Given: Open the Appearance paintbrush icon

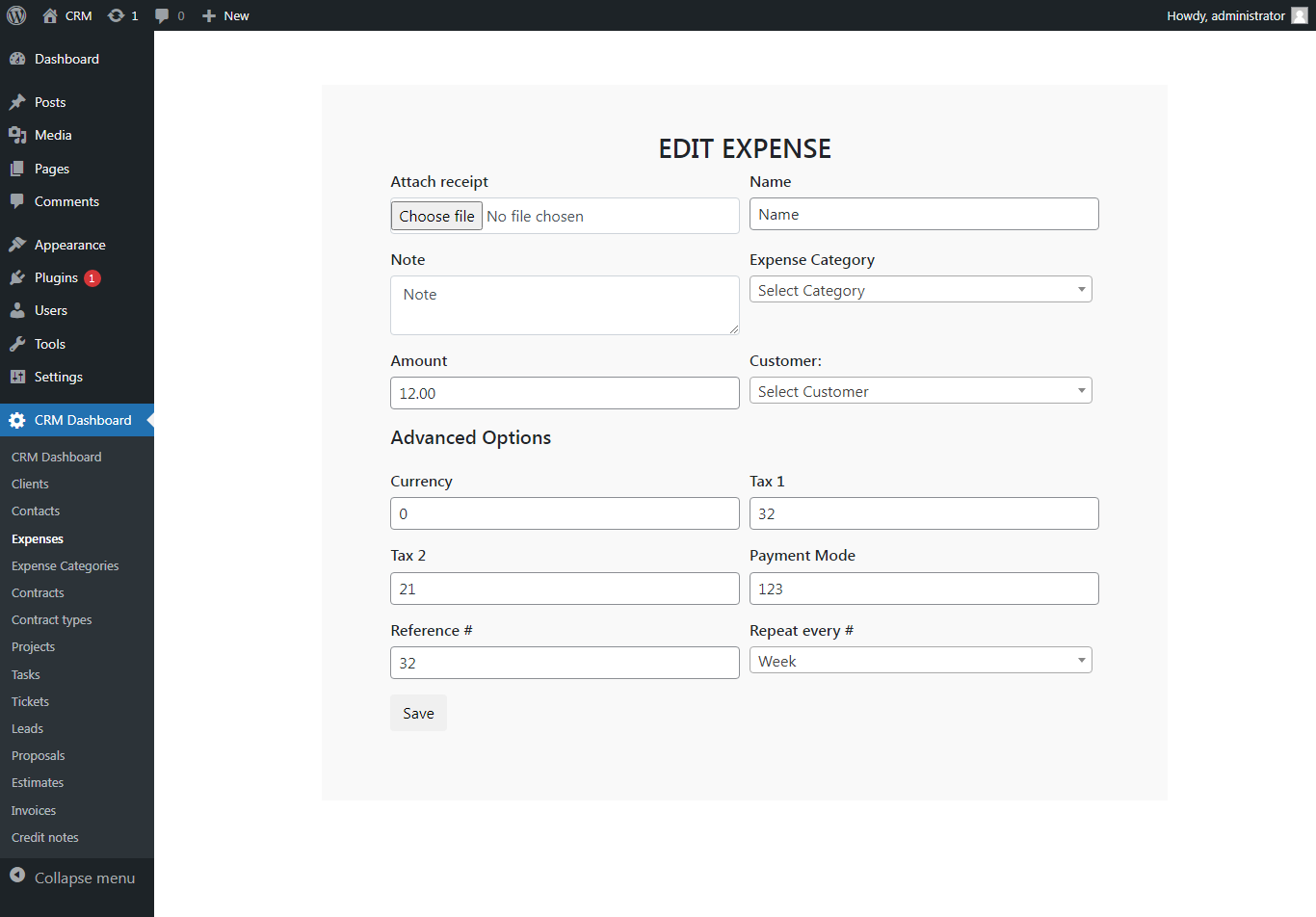Looking at the screenshot, I should [18, 244].
